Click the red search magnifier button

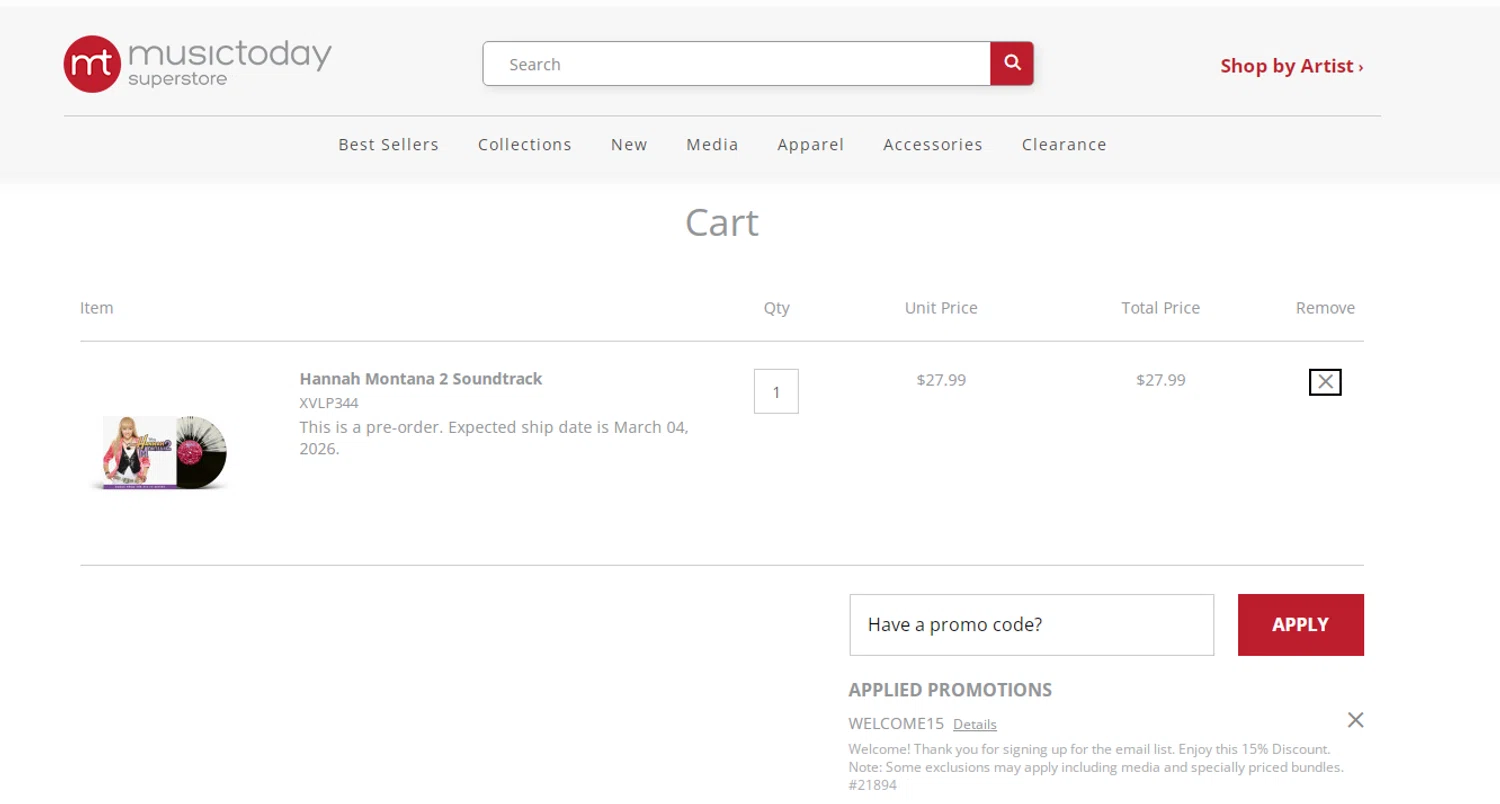(x=1012, y=63)
